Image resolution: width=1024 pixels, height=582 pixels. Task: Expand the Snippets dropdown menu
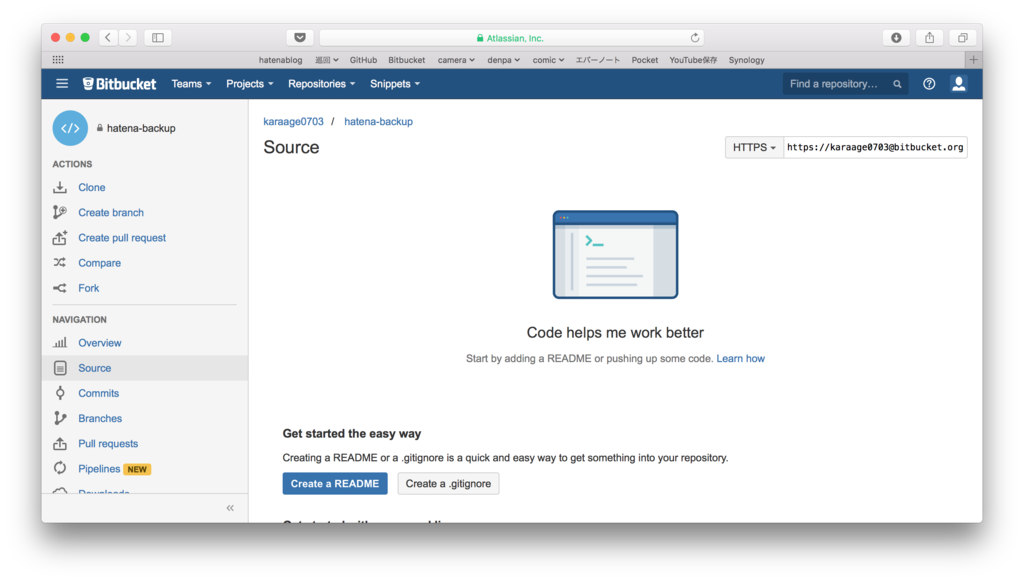tap(395, 84)
